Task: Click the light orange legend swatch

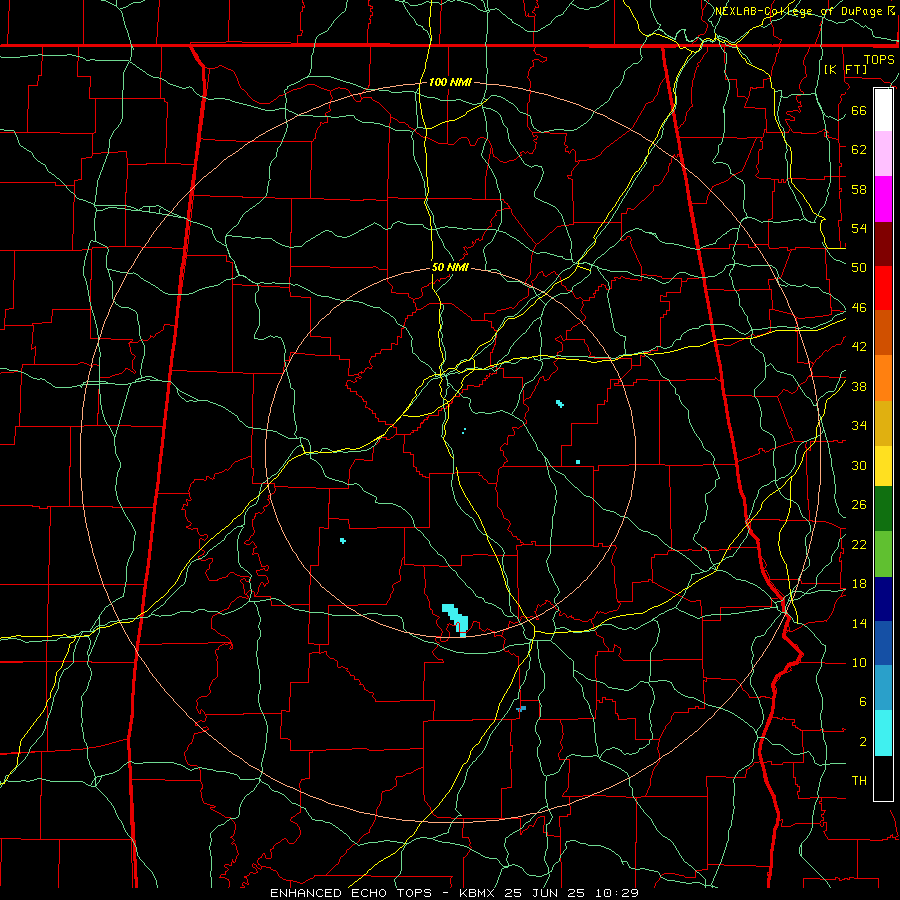Action: coord(883,378)
